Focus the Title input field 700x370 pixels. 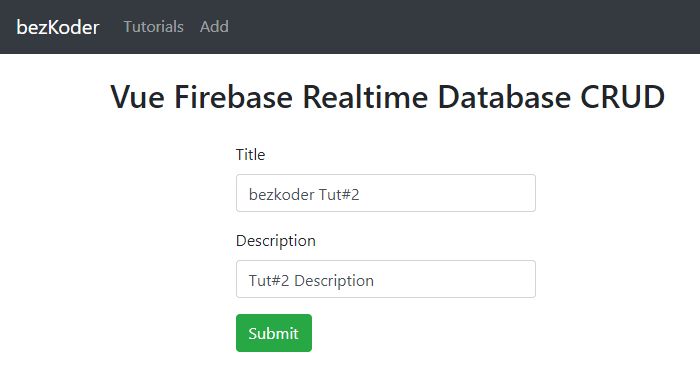point(386,193)
